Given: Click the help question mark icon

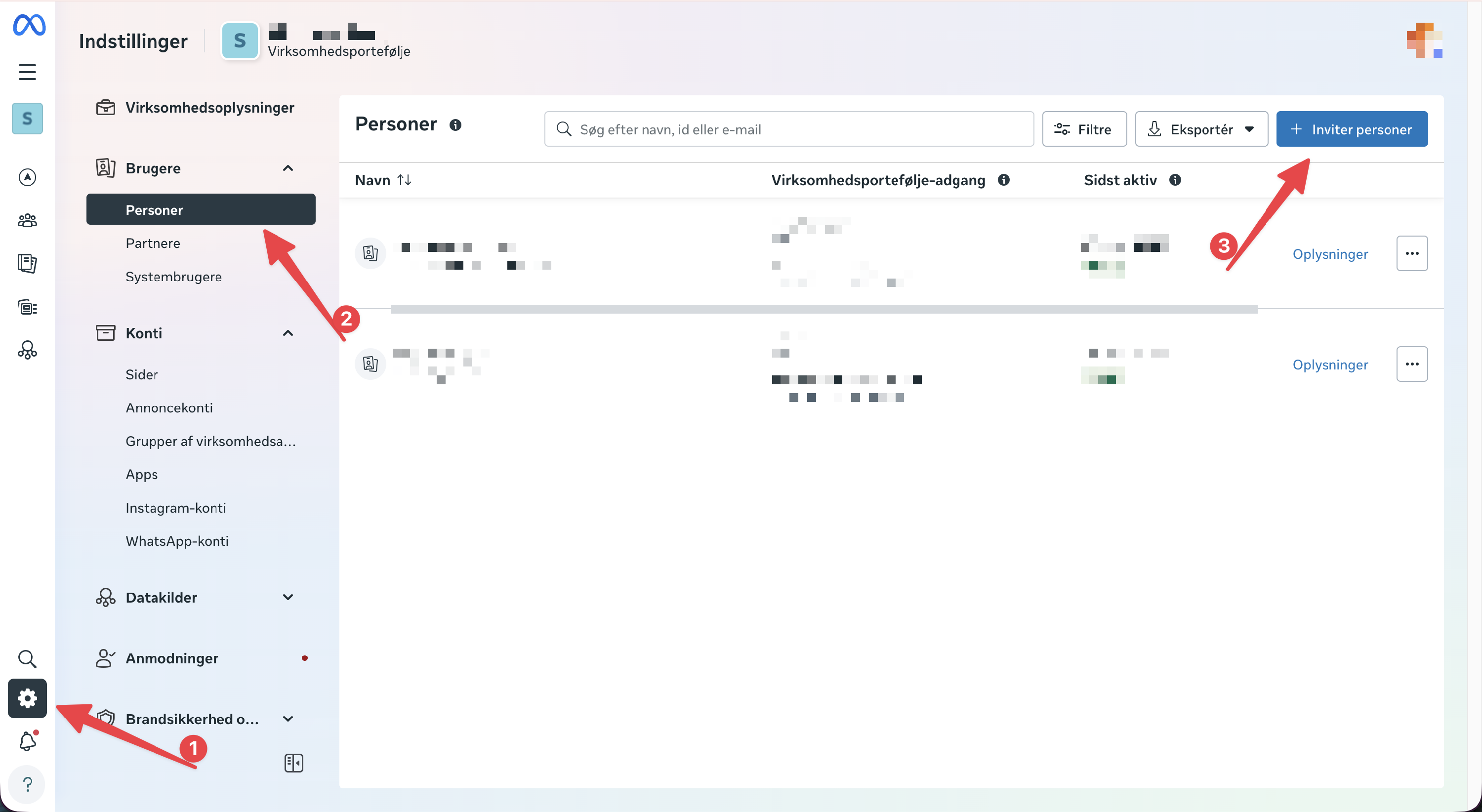Looking at the screenshot, I should [27, 784].
